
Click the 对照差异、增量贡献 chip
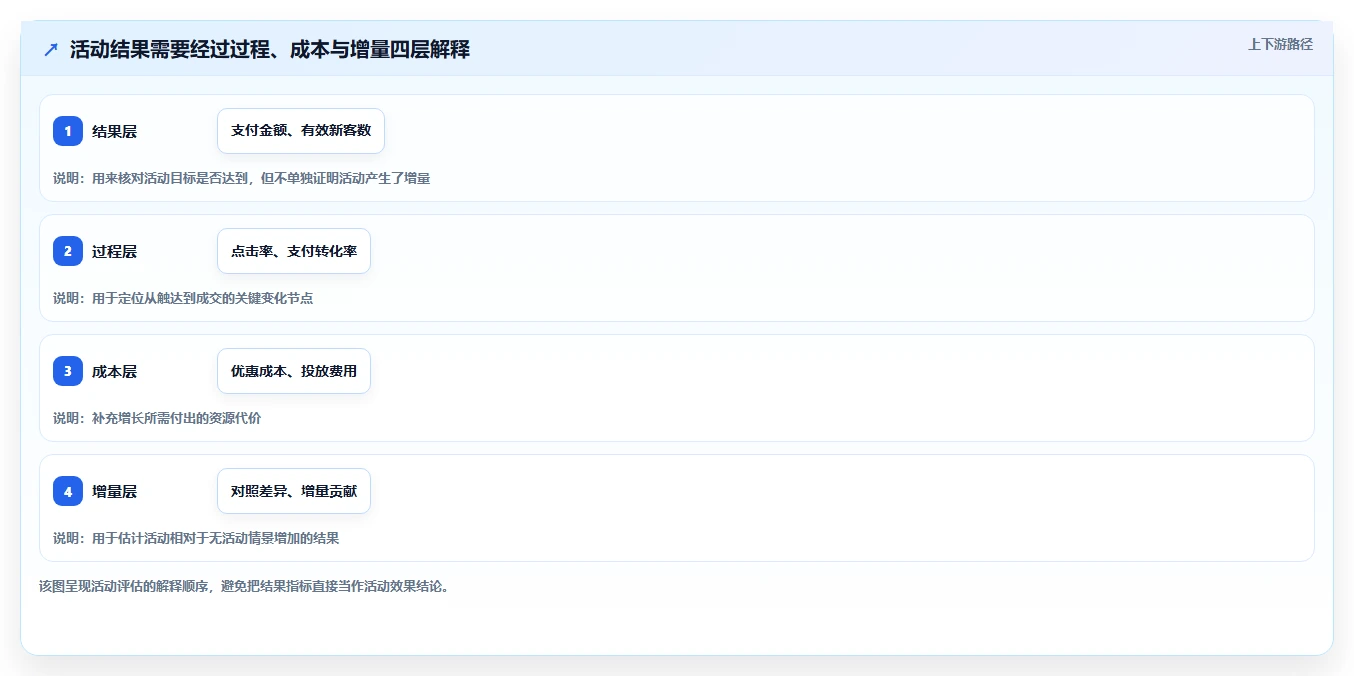click(x=294, y=491)
